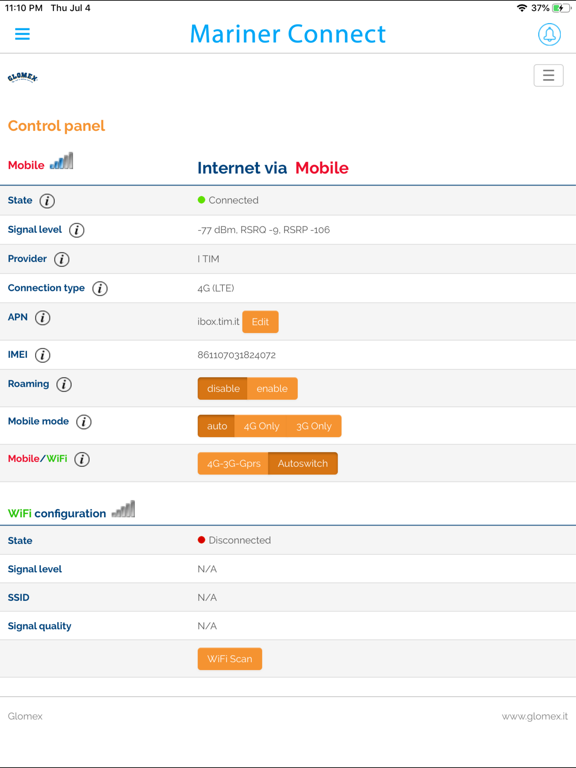
Task: Choose Autoswitch connection option
Action: (303, 463)
